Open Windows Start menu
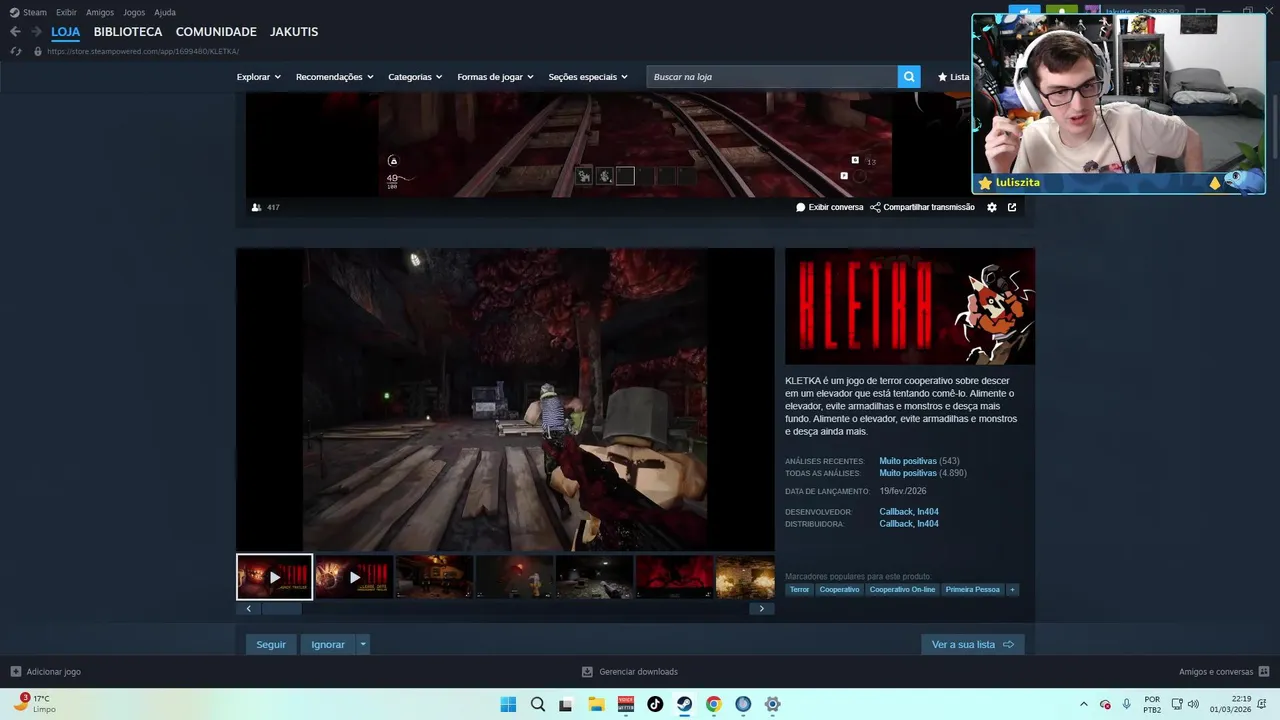 point(508,704)
